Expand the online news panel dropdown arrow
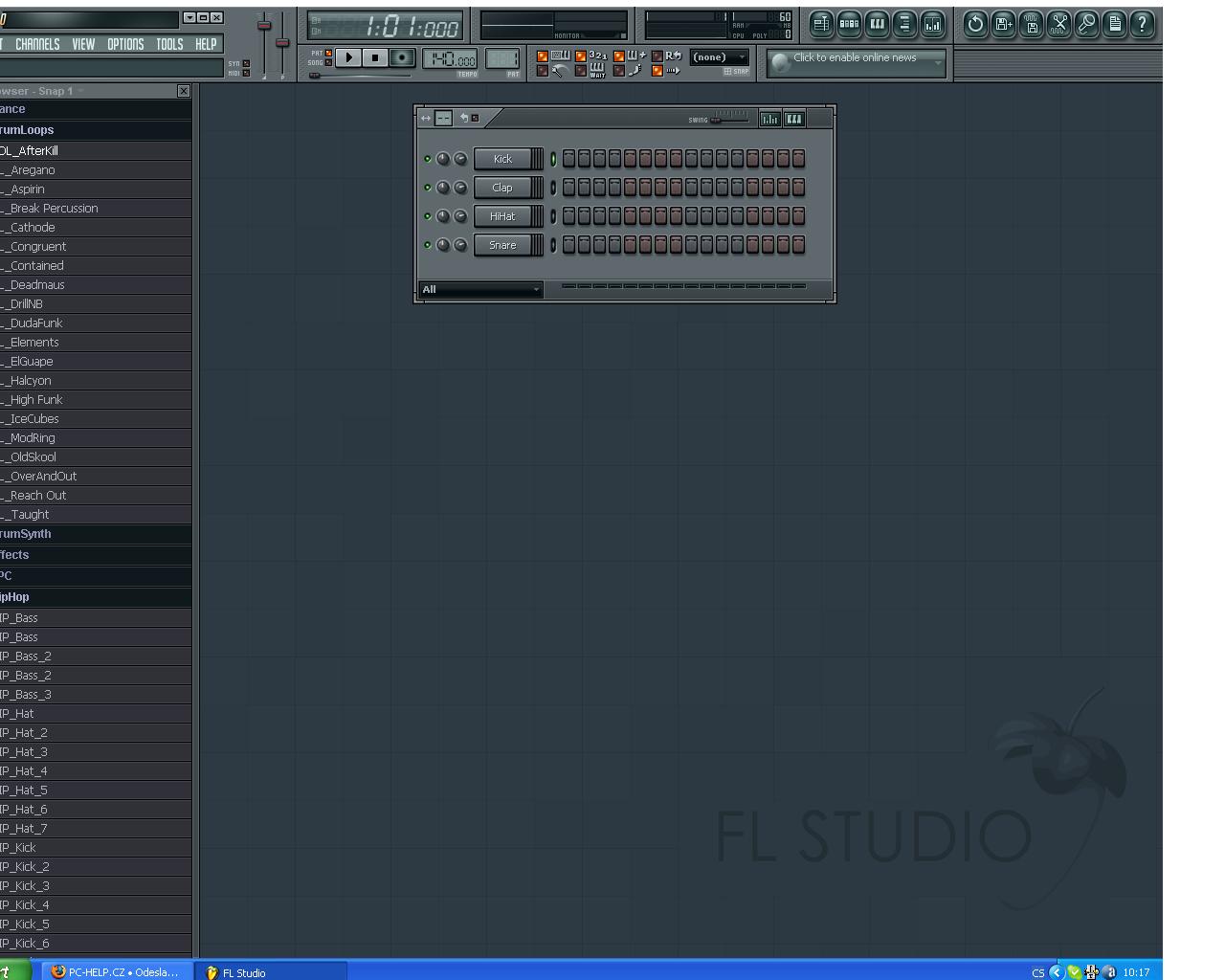The image size is (1225, 980). point(938,63)
